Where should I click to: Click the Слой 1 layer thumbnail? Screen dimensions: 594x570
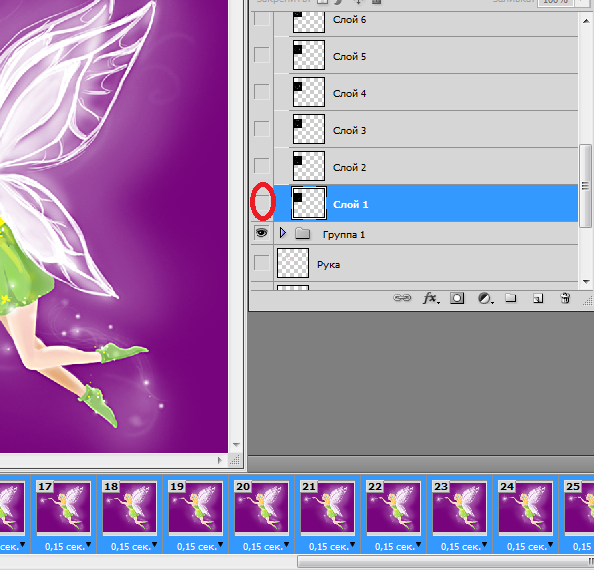pyautogui.click(x=309, y=203)
